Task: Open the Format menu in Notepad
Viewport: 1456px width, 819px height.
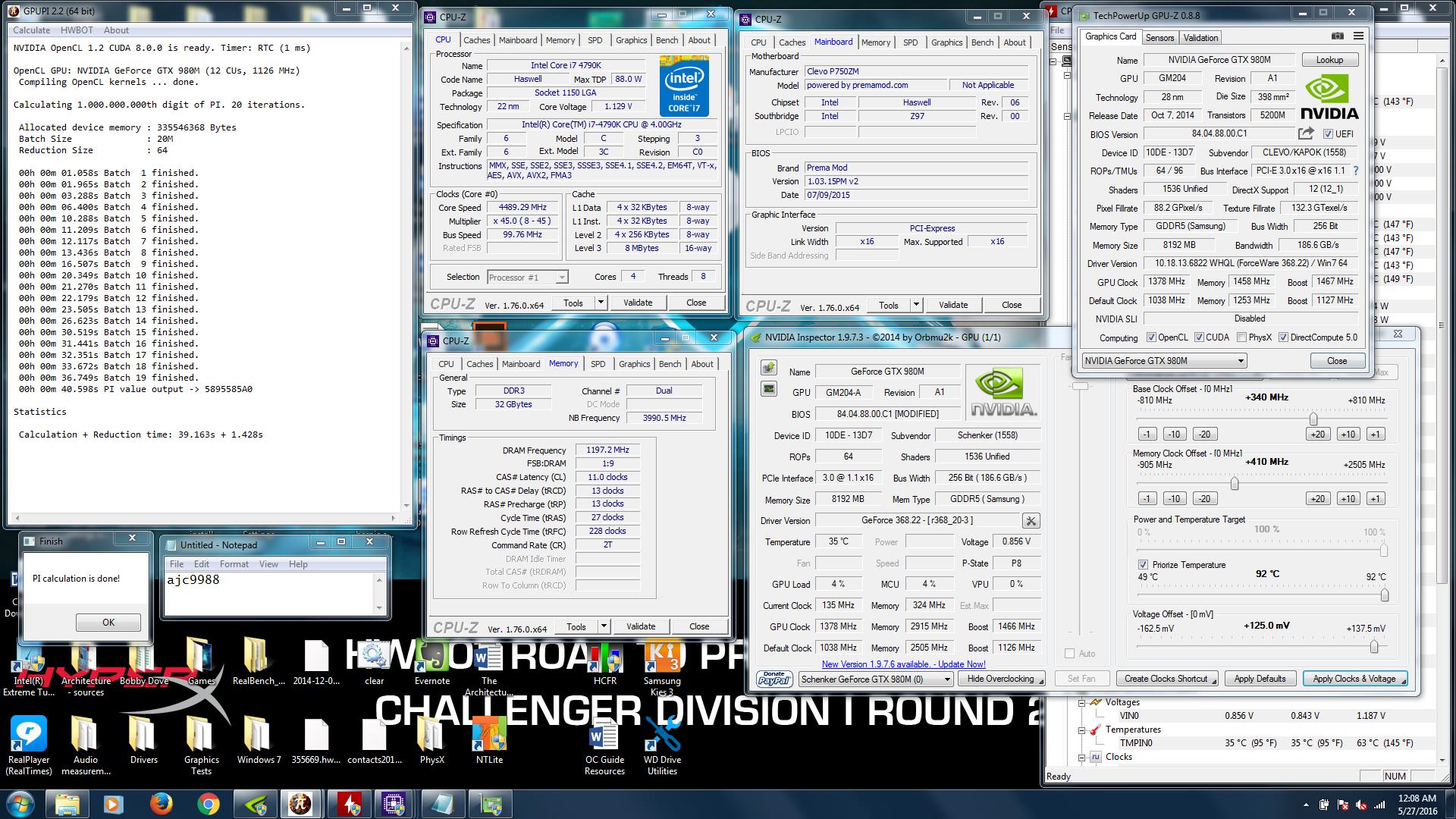Action: 234,564
